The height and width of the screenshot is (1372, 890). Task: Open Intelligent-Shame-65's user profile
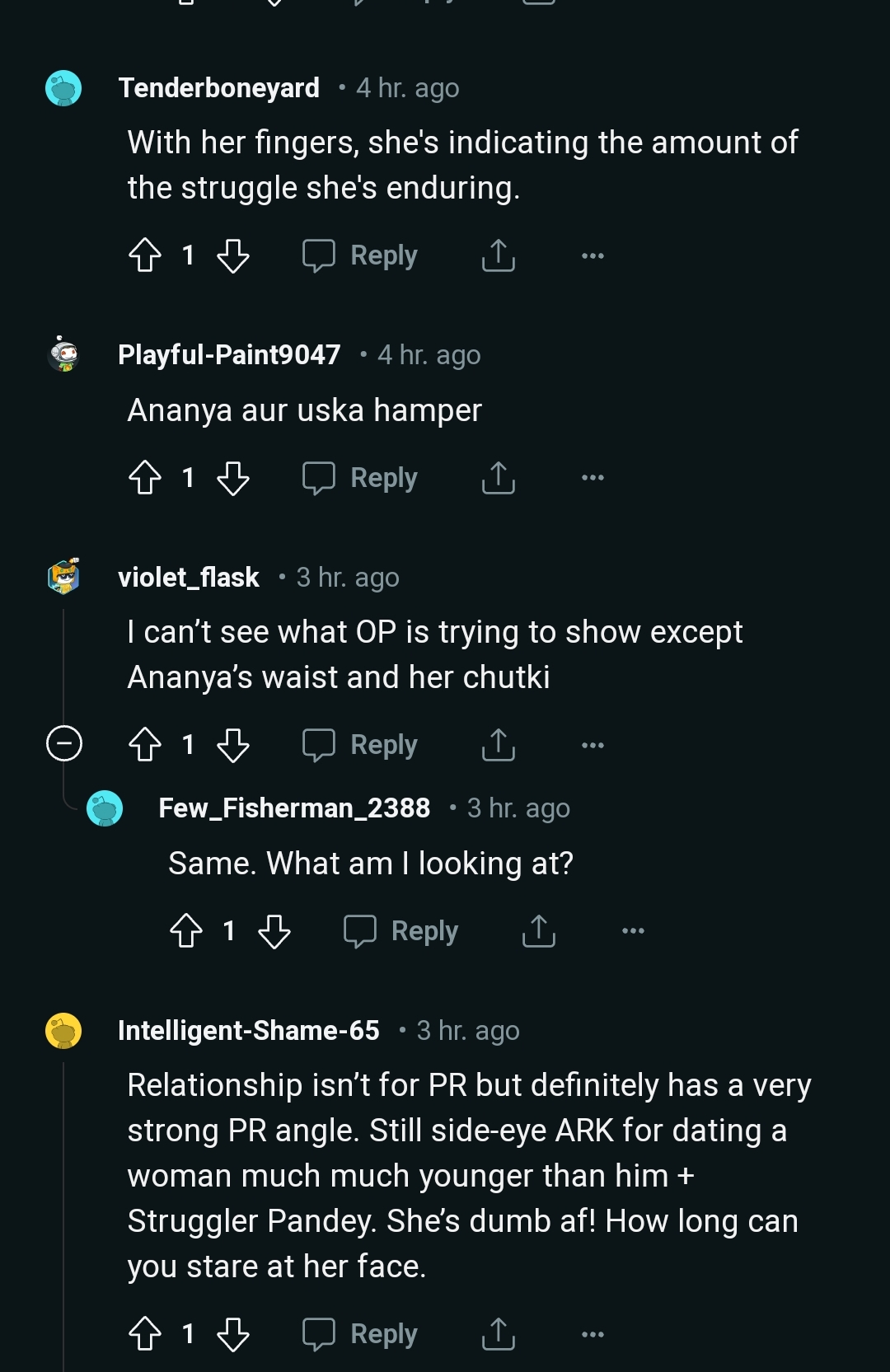[x=248, y=1031]
